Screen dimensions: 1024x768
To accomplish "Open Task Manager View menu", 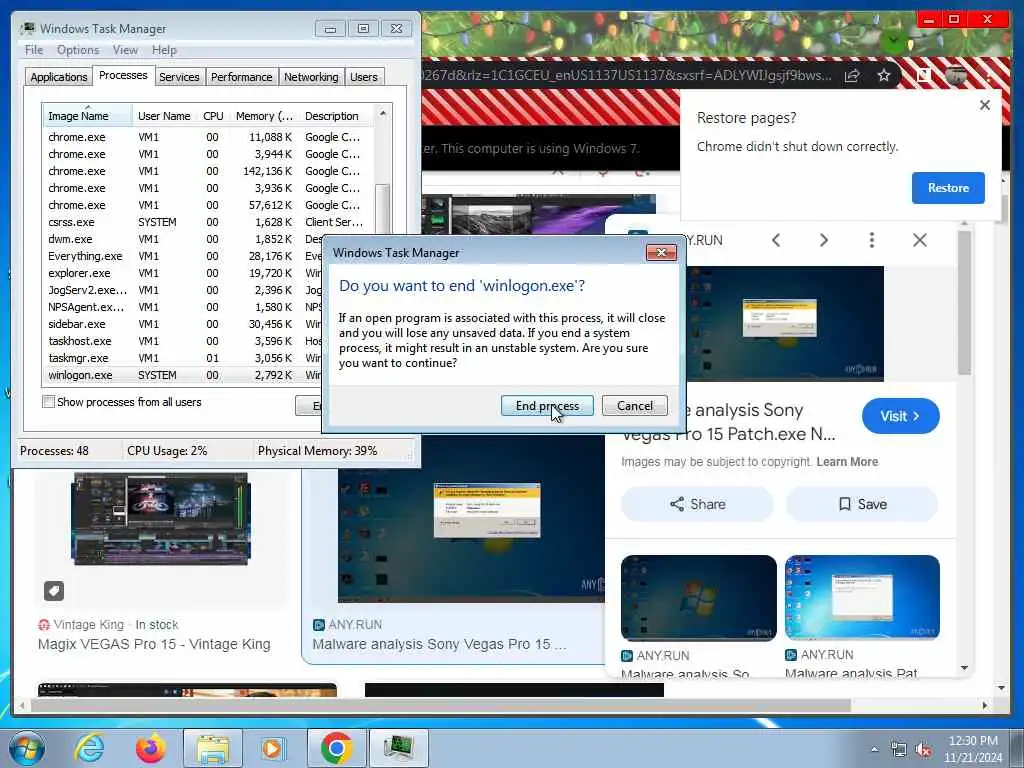I will click(125, 50).
